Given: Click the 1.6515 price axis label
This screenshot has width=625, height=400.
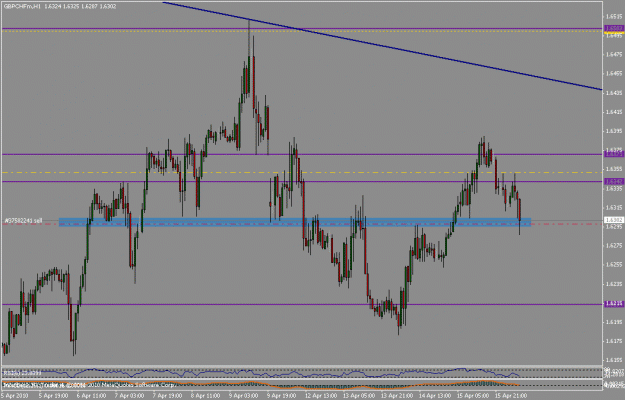Looking at the screenshot, I should pos(612,16).
